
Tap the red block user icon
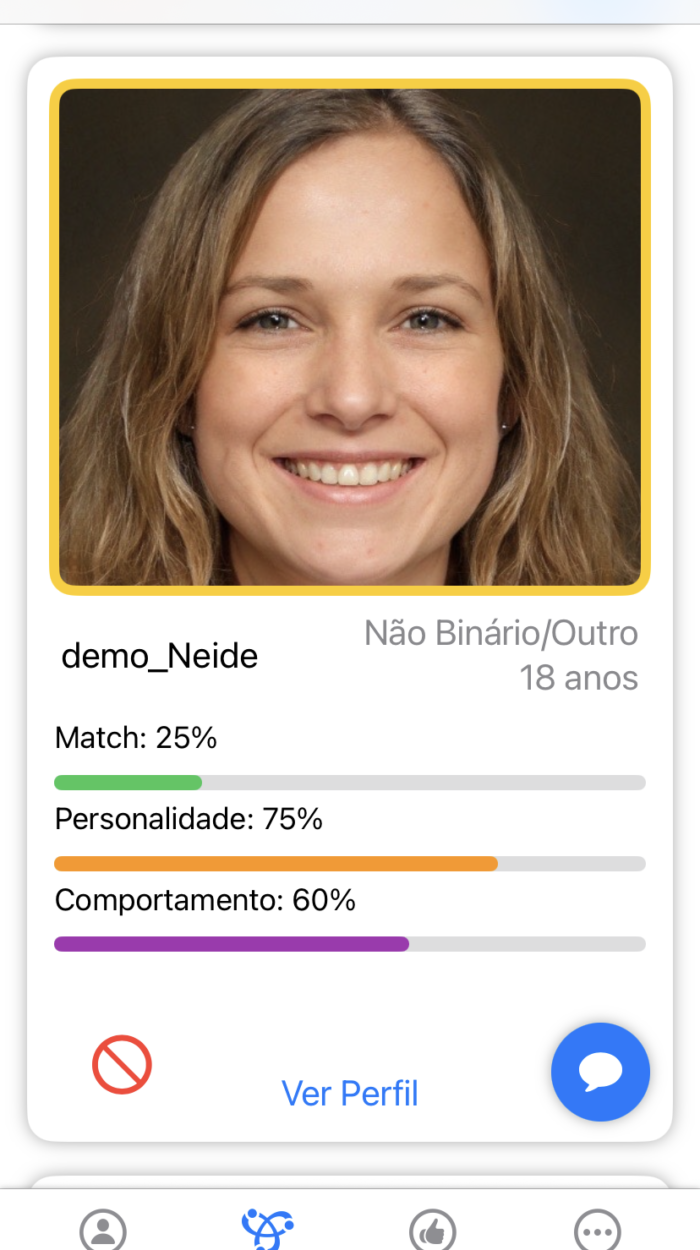pyautogui.click(x=122, y=1064)
